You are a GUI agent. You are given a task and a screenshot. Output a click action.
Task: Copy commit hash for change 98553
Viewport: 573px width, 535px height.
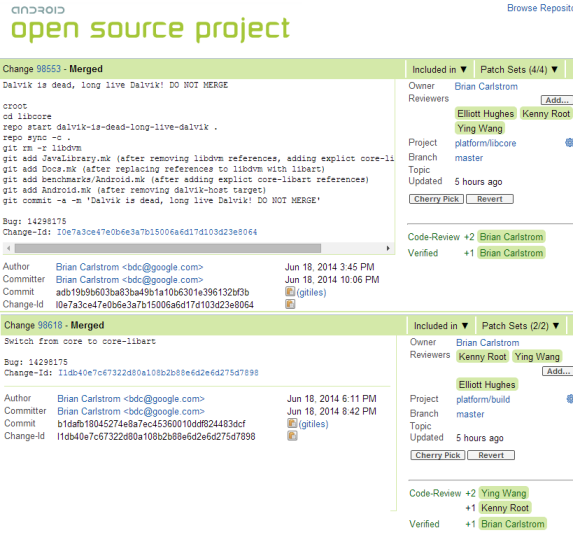pos(290,292)
